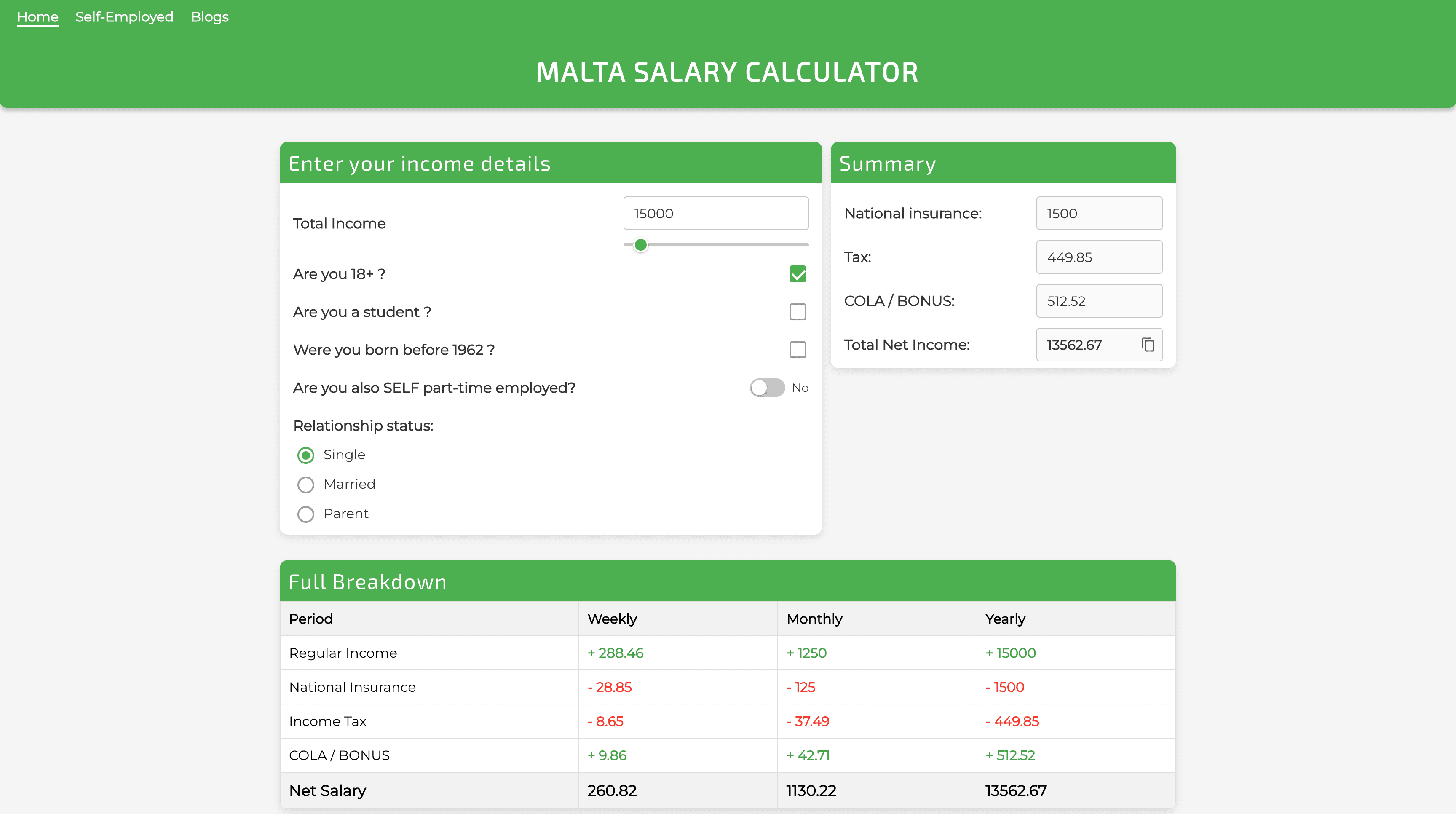Open the Blogs page

click(x=209, y=17)
